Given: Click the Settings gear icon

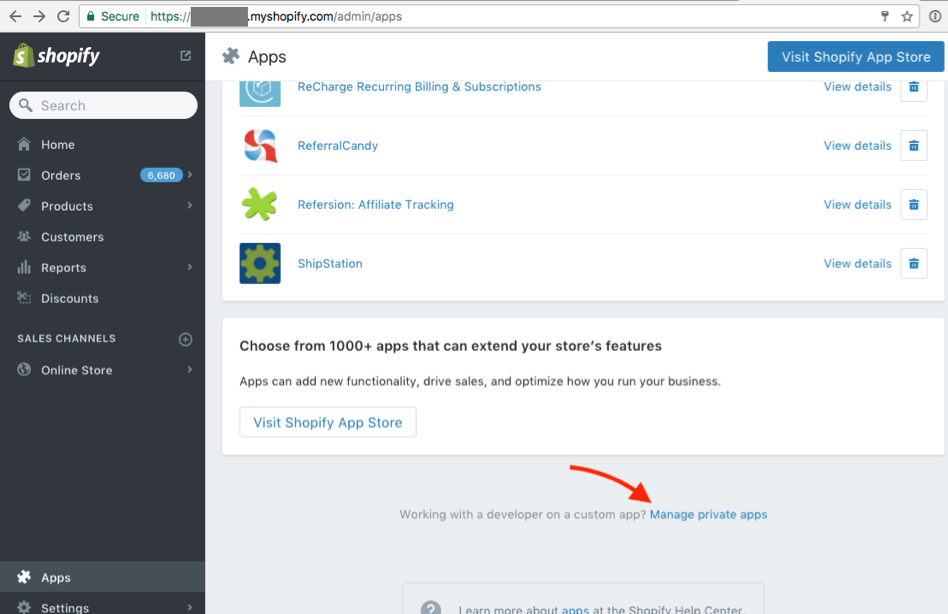Looking at the screenshot, I should point(24,607).
